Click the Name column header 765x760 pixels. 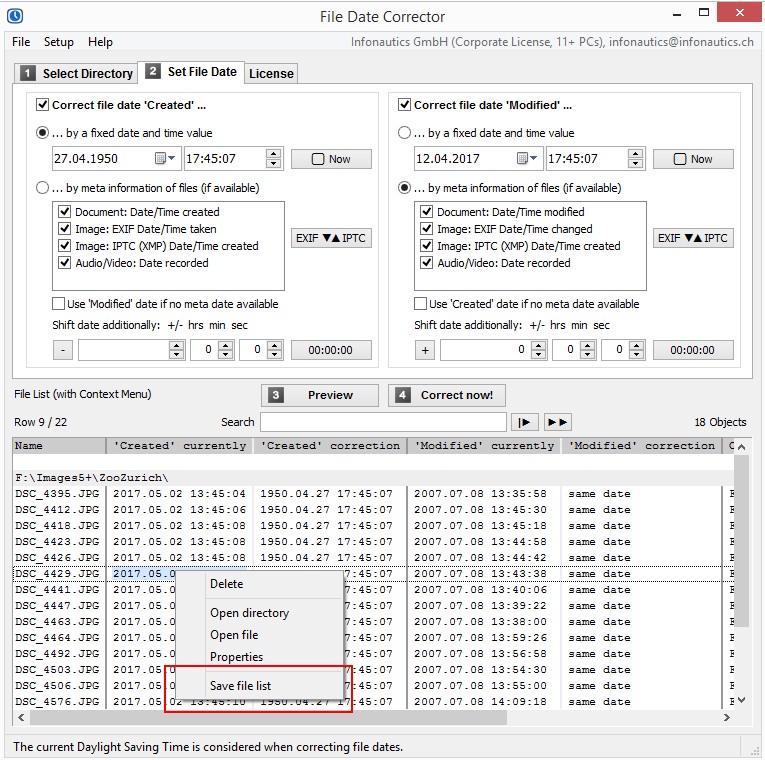(59, 445)
